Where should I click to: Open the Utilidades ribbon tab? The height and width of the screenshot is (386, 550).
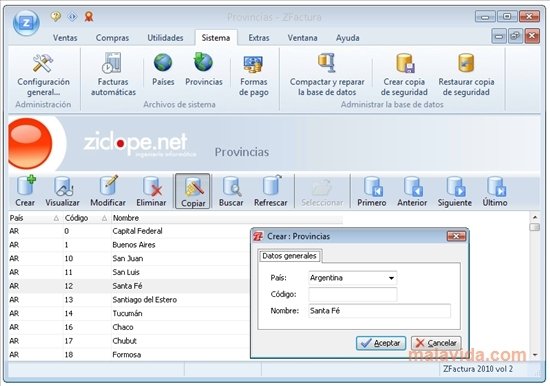point(165,38)
